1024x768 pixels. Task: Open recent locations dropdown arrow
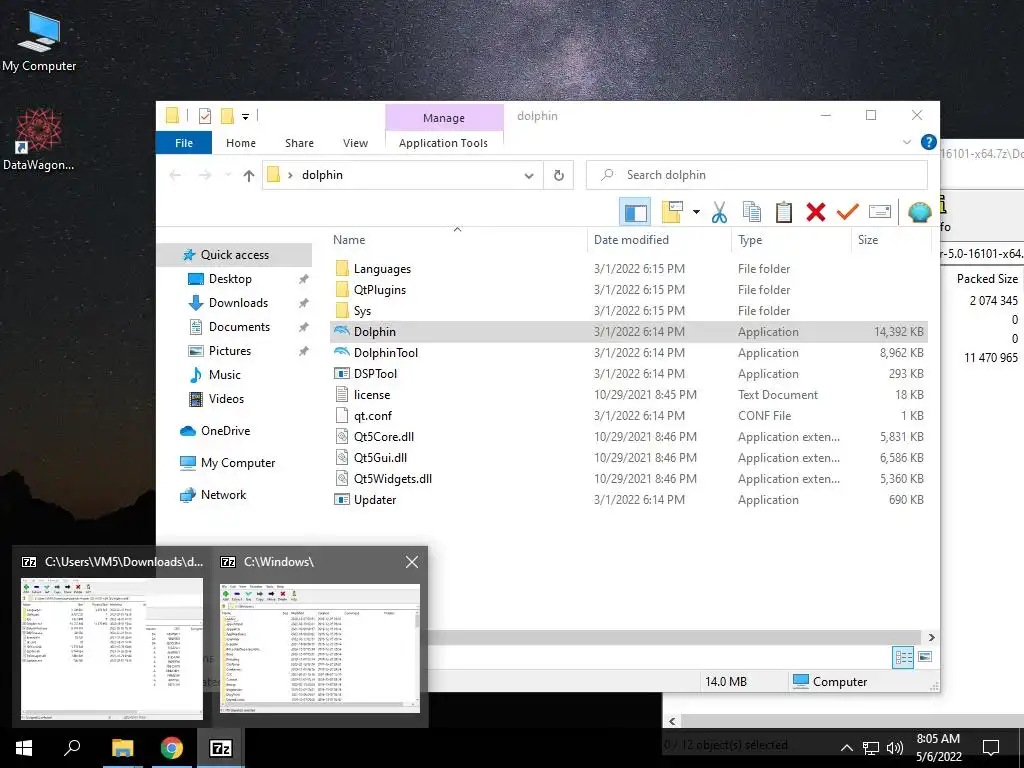click(x=228, y=175)
